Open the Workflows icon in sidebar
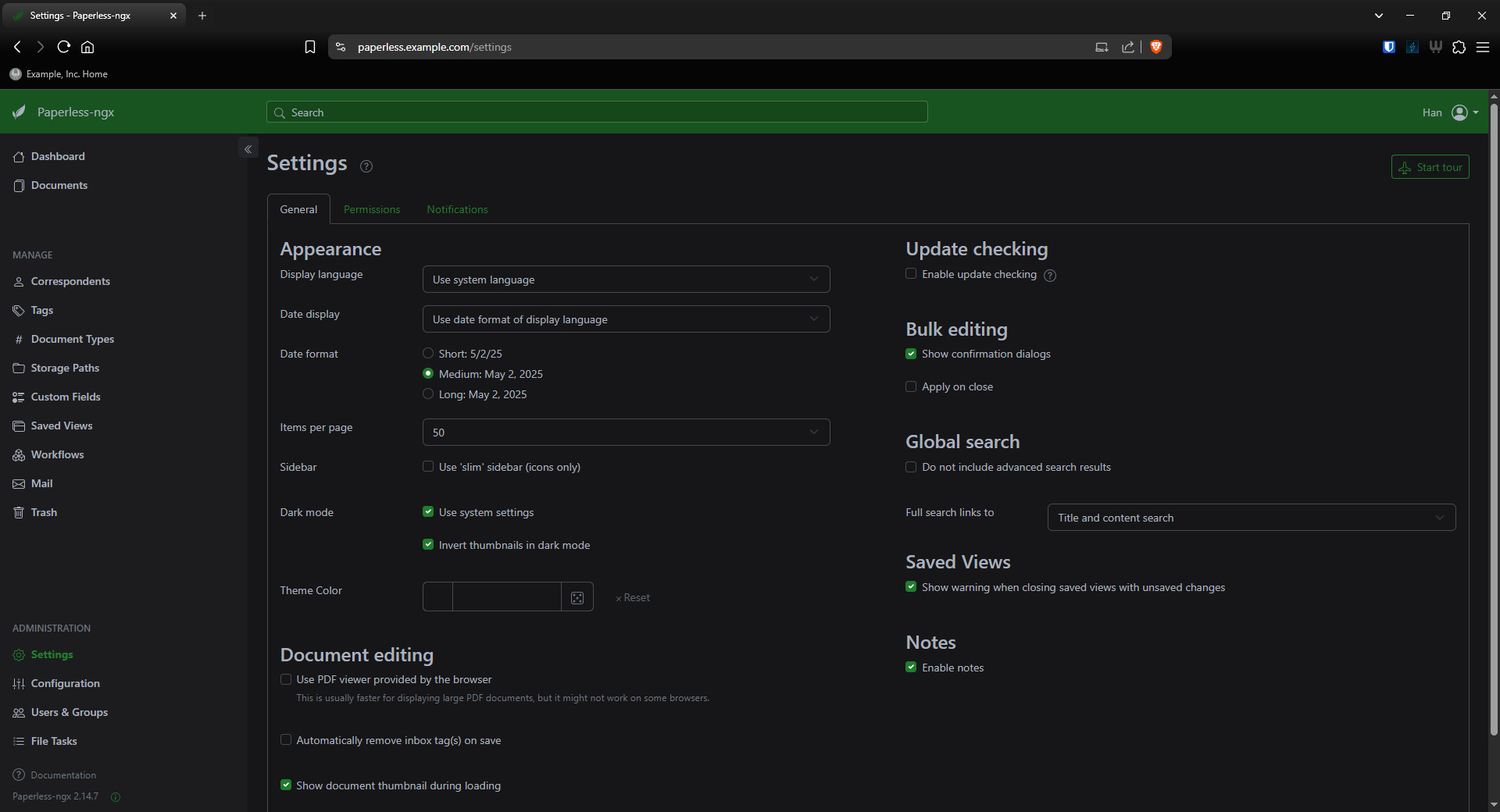 pos(19,455)
